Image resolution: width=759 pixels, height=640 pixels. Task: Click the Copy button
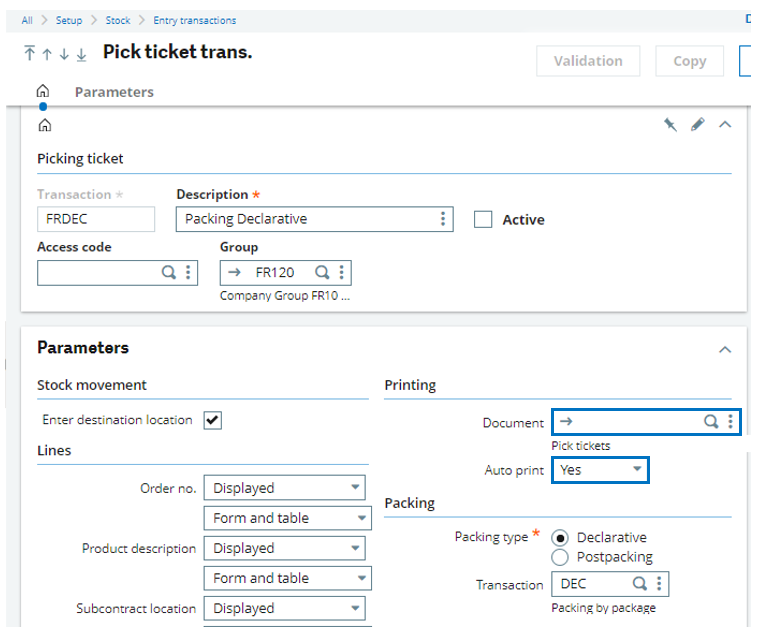[x=689, y=61]
